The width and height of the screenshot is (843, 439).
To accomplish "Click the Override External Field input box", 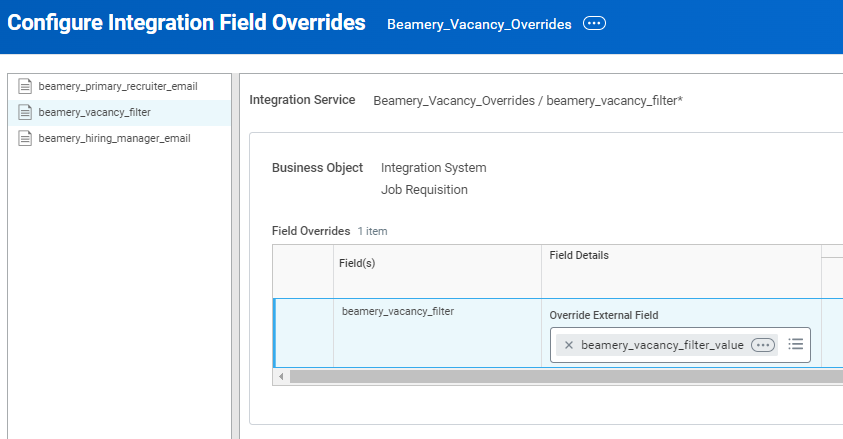I will click(680, 345).
